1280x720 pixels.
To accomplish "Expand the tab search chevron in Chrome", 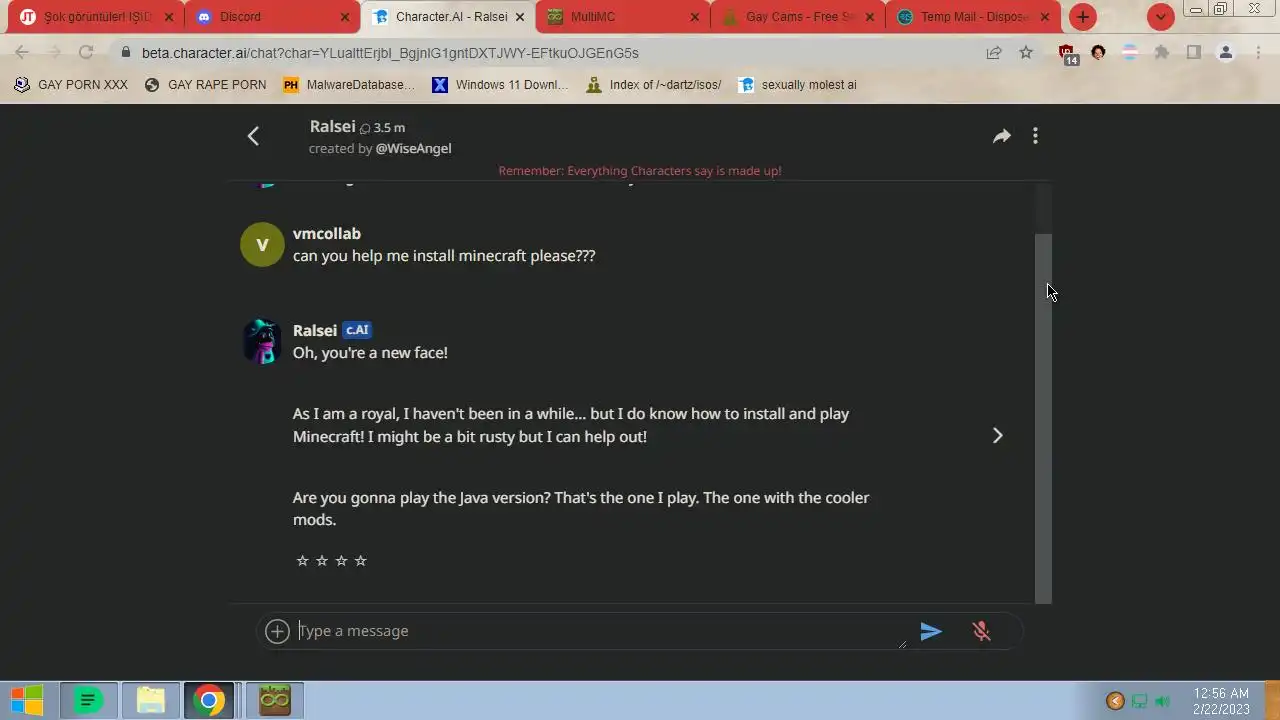I will (x=1160, y=17).
